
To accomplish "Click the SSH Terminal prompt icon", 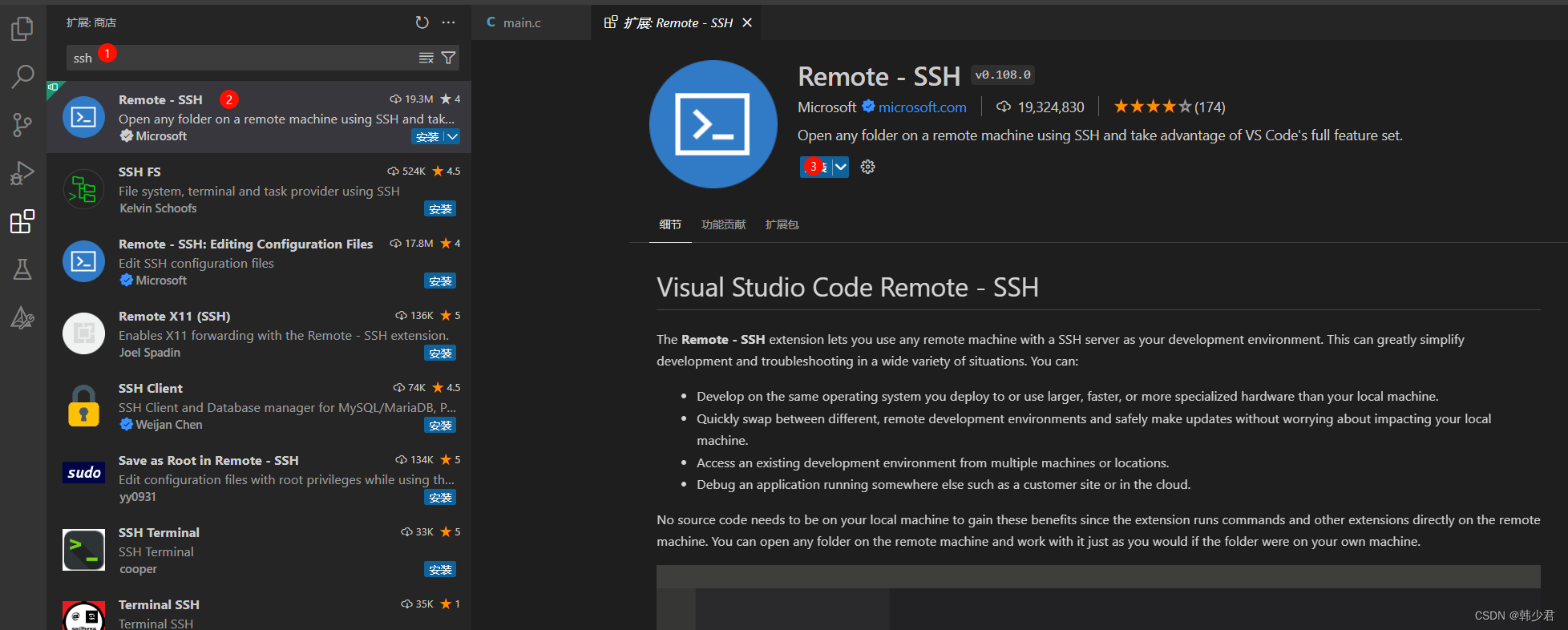I will tap(83, 550).
